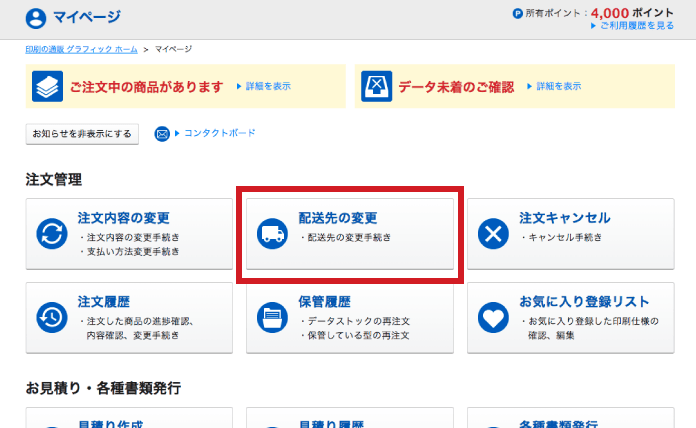The image size is (696, 428).
Task: Click the envelope contact board icon
Action: coord(162,134)
